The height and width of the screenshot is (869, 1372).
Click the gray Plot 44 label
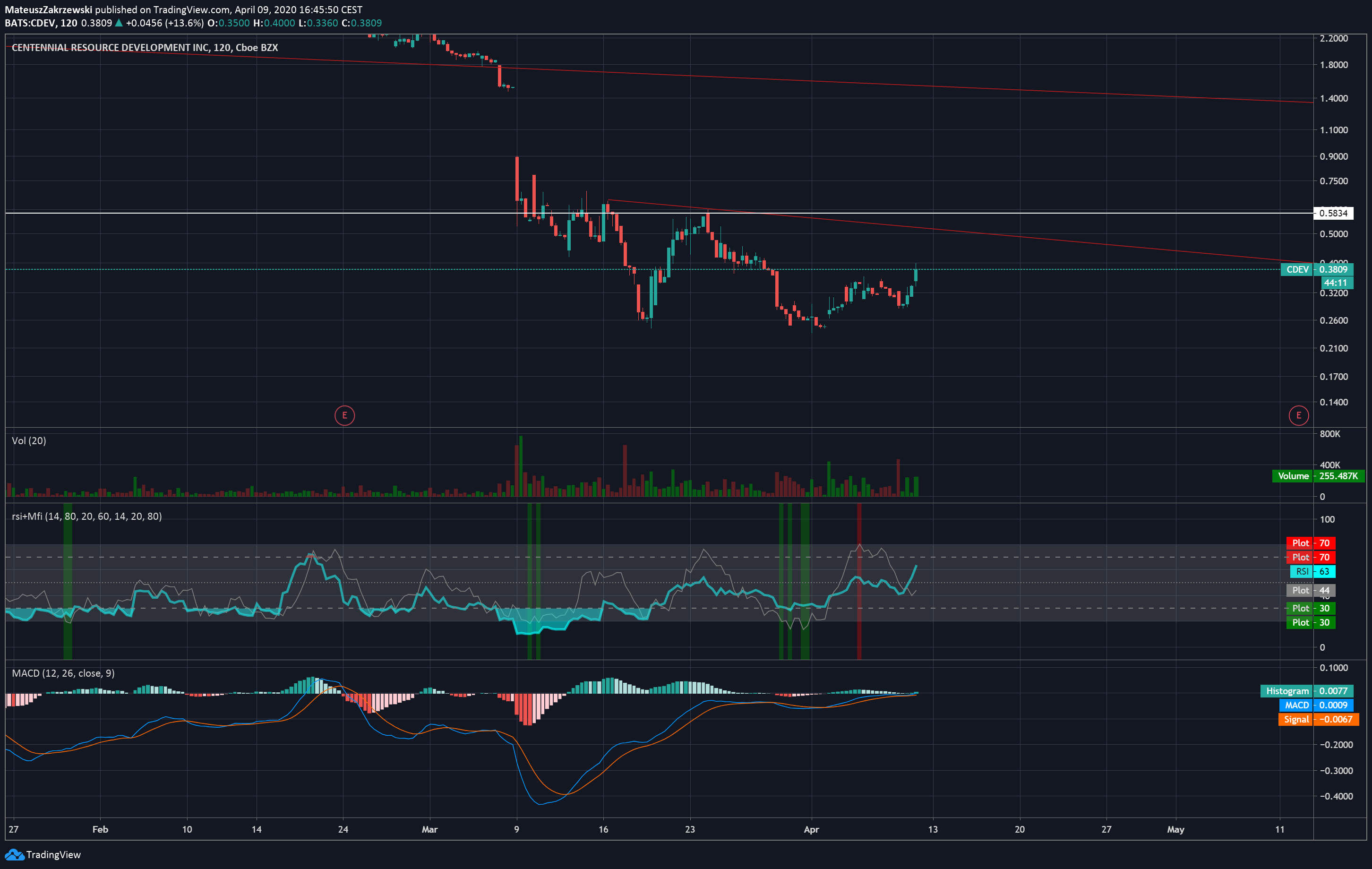pos(1311,590)
